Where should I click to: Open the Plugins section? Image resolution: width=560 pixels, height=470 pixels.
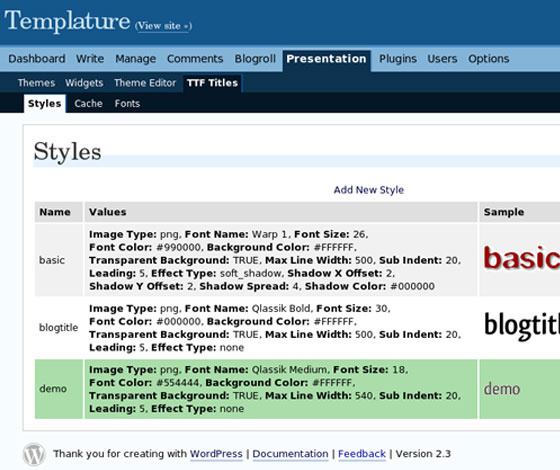tap(398, 59)
